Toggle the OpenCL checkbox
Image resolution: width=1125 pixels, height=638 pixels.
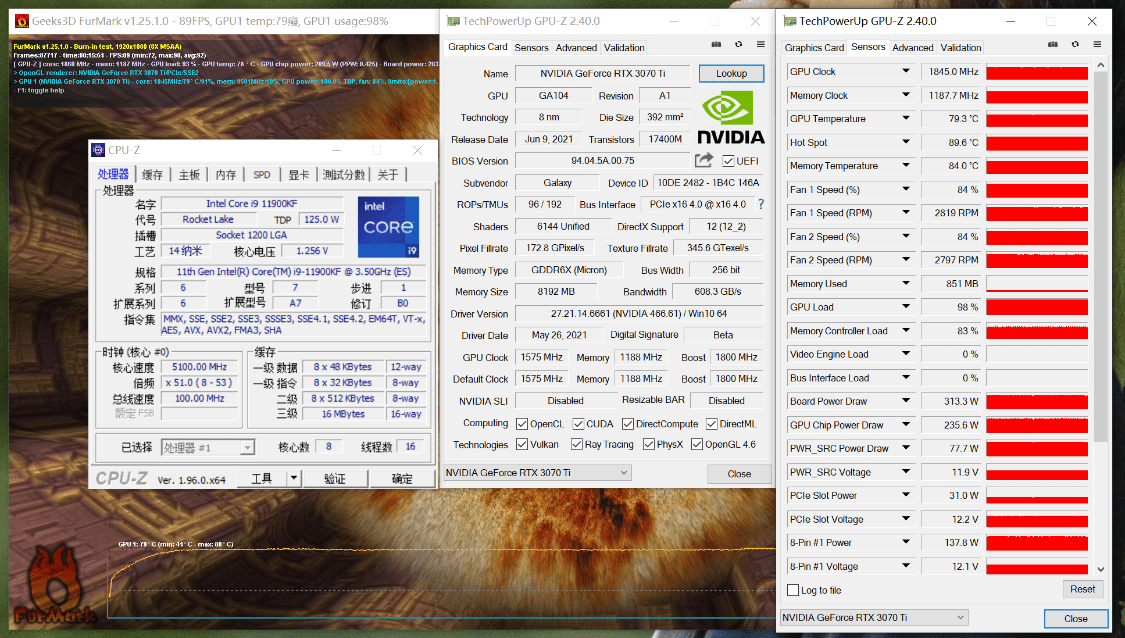pyautogui.click(x=522, y=424)
